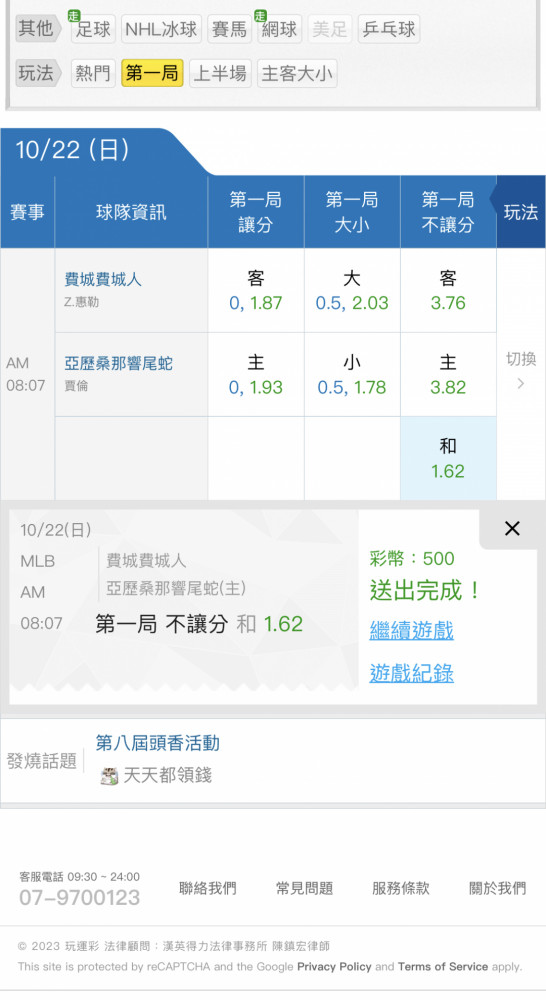Select the 足球 sport tab
The width and height of the screenshot is (546, 1000).
tap(92, 29)
